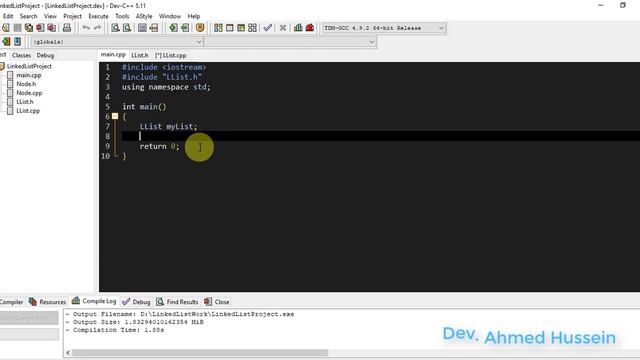Open the Compile Log bottom tab
Image resolution: width=640 pixels, height=360 pixels.
pos(94,301)
